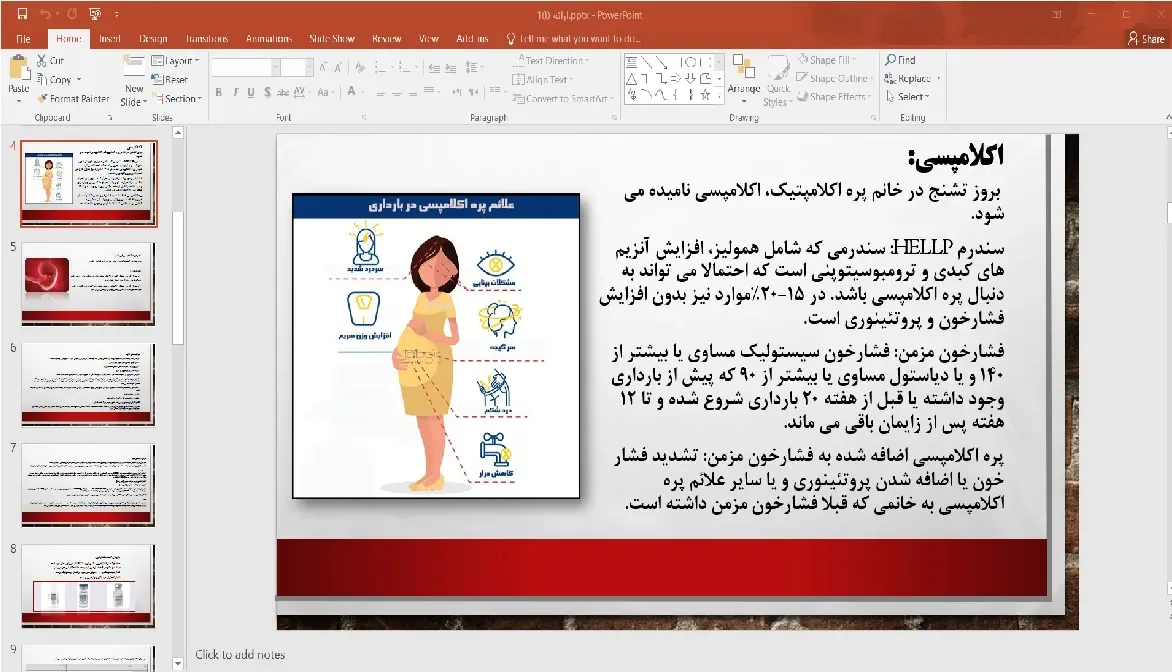
Task: Toggle text Shadow formatting
Action: [267, 92]
